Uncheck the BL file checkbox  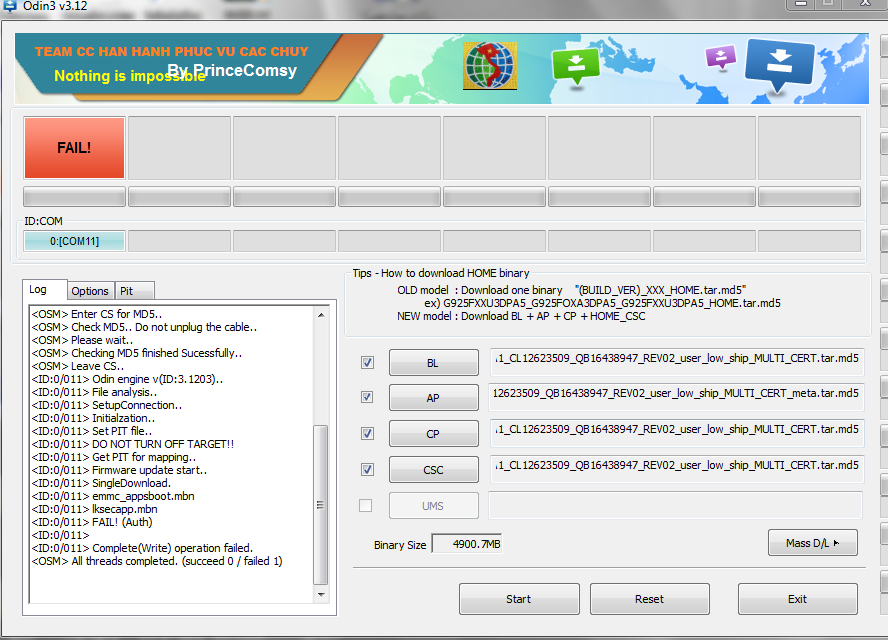[x=367, y=362]
